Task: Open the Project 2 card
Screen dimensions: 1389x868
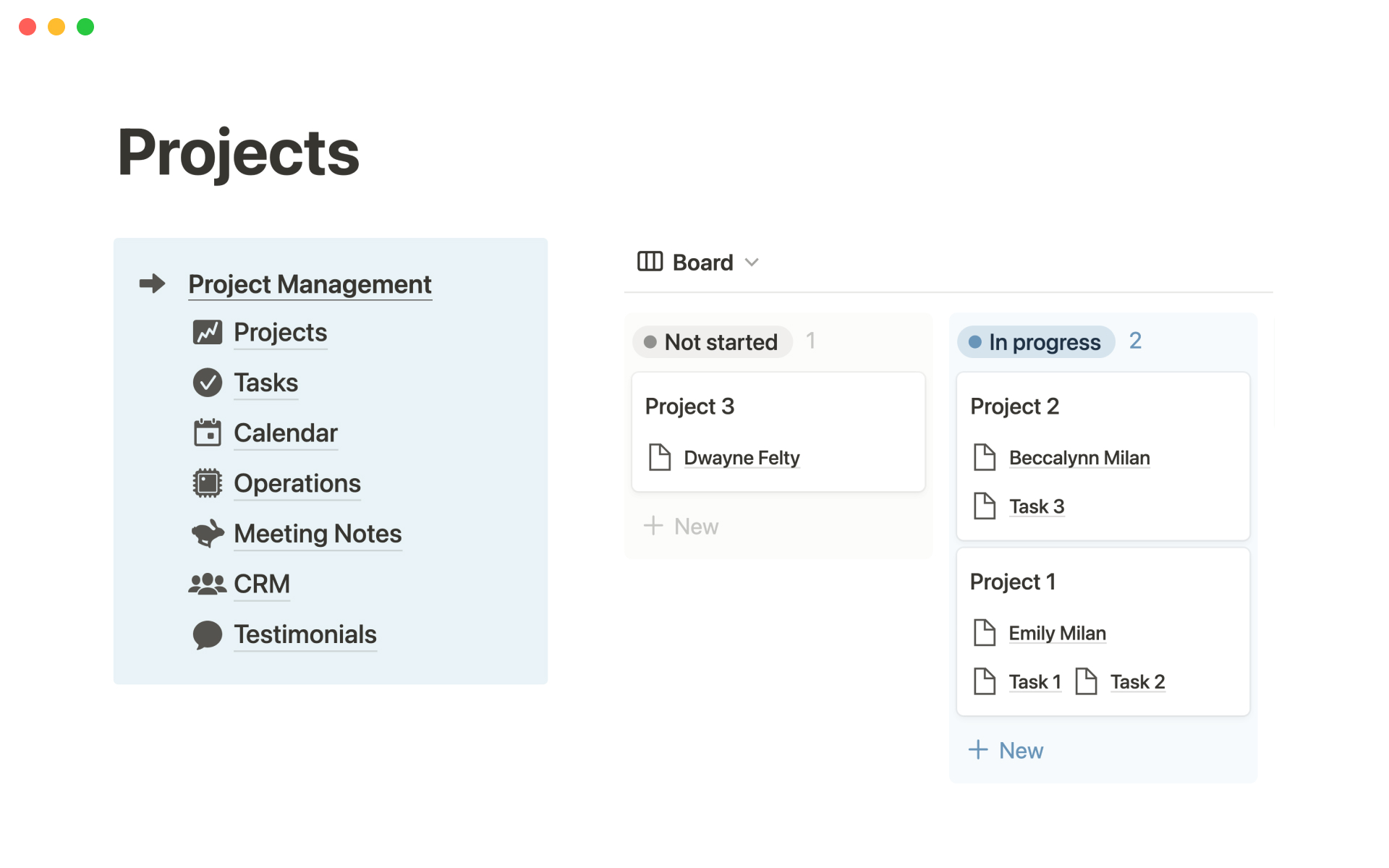Action: (x=1014, y=407)
